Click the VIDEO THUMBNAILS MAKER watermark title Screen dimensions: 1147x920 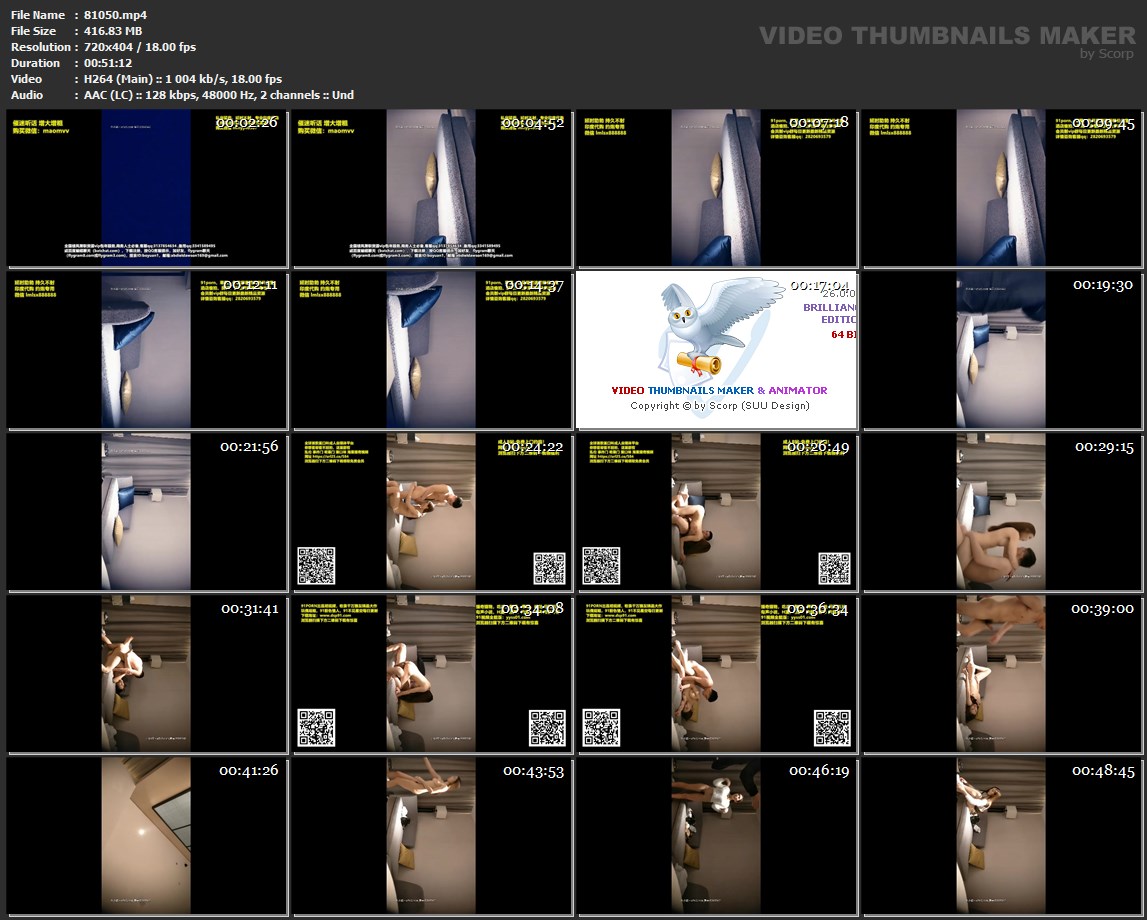[946, 36]
